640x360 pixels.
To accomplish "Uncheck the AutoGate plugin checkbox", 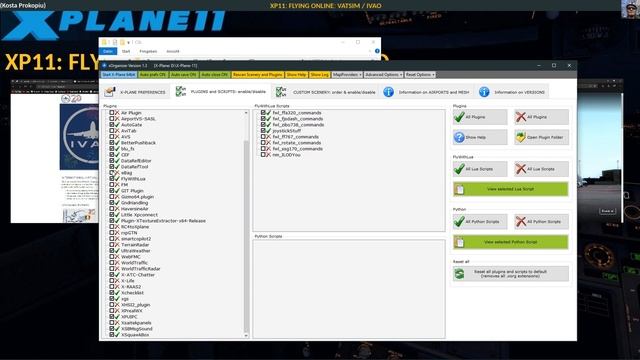I will coord(111,124).
